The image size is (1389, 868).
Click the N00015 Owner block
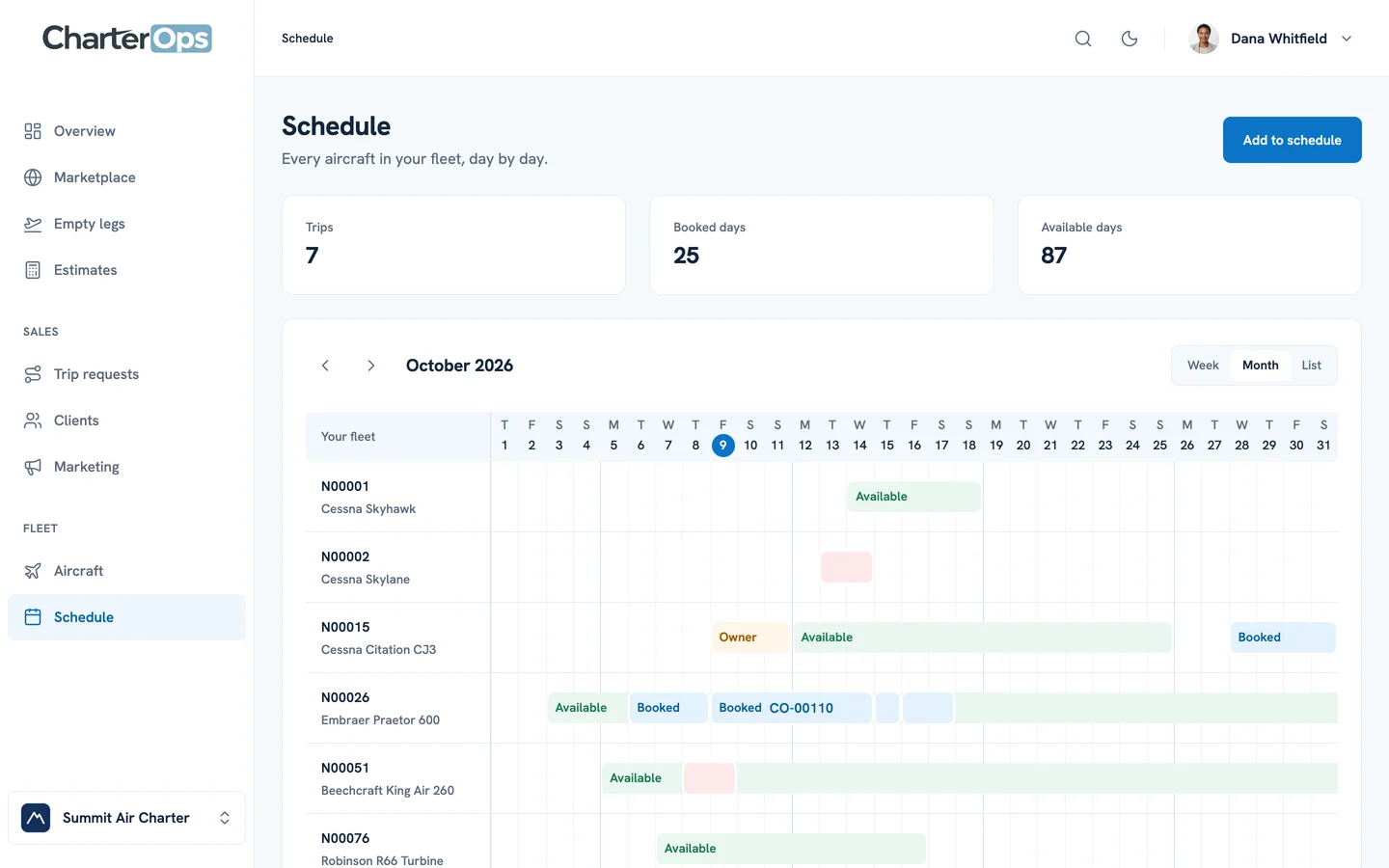pyautogui.click(x=750, y=637)
